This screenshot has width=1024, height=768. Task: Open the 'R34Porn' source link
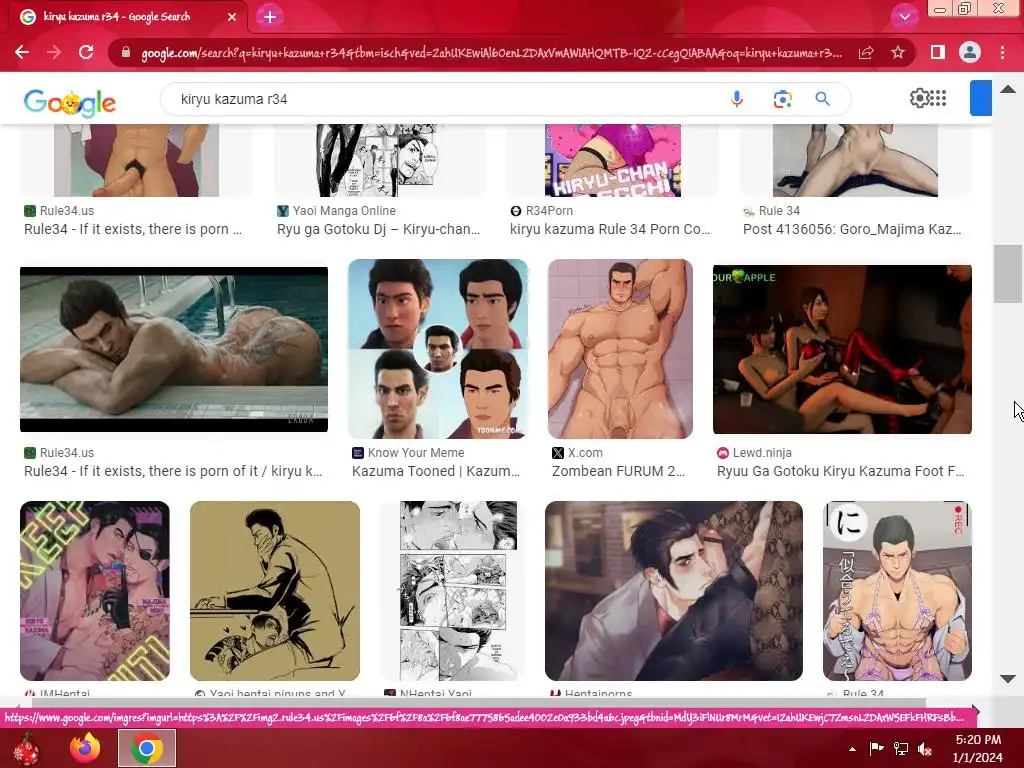549,211
